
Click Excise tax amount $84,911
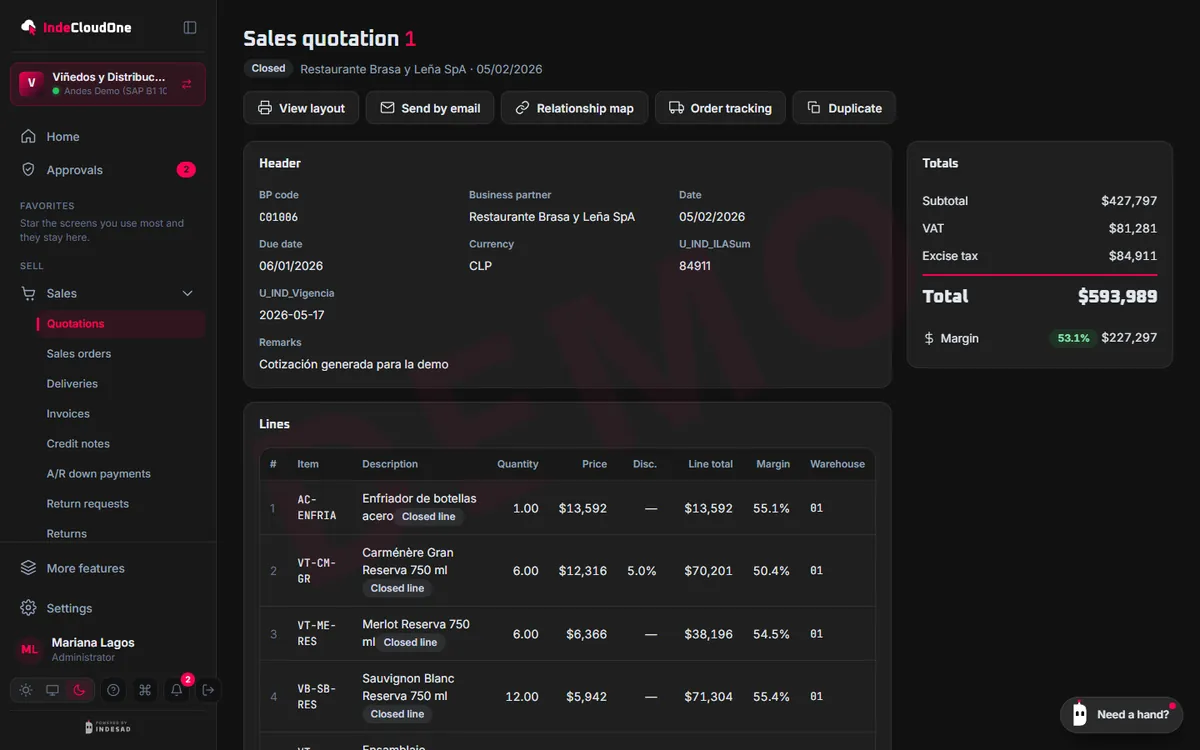click(1133, 256)
